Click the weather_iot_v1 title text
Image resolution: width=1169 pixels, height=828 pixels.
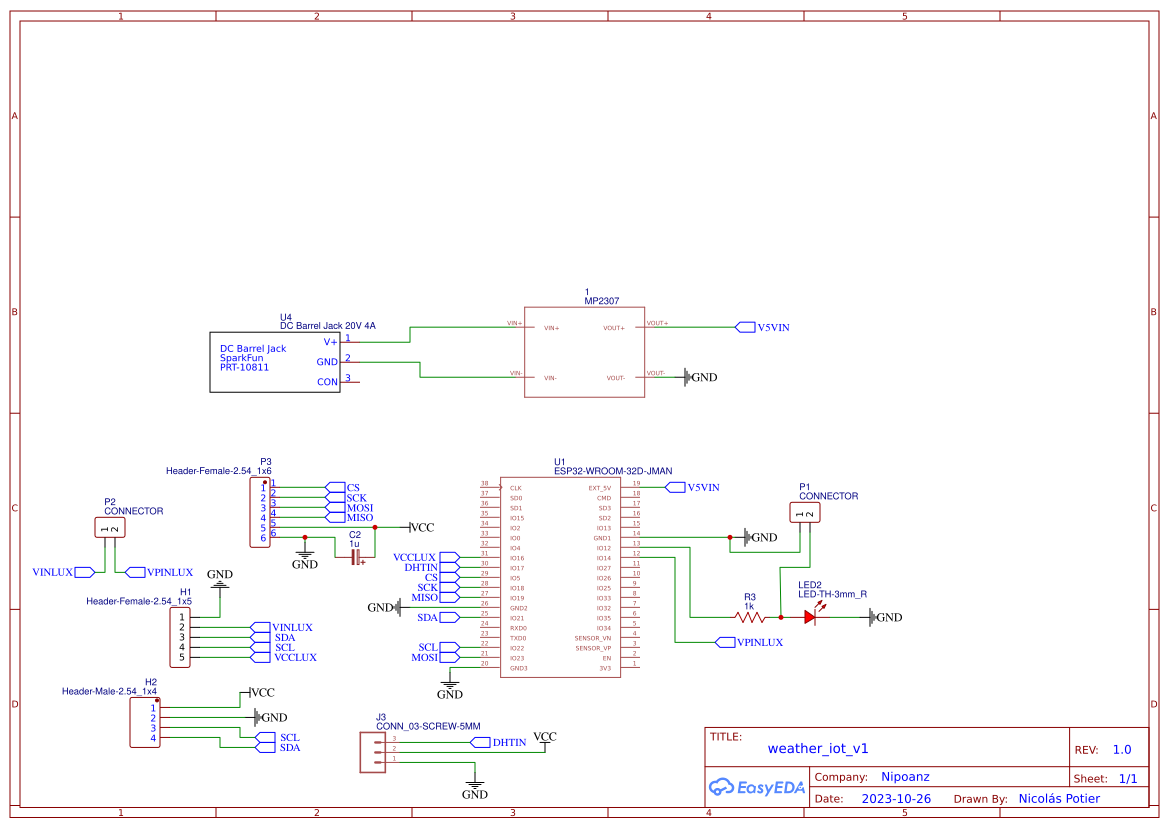(x=820, y=747)
